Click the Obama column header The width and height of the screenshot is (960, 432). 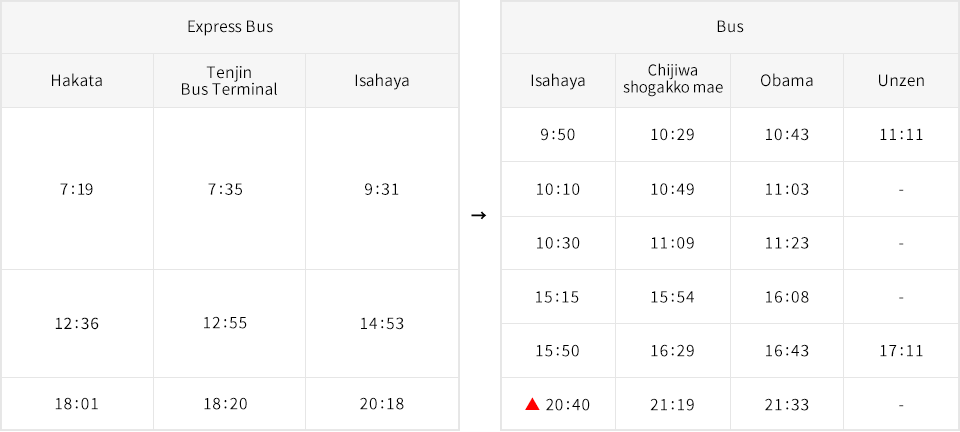(x=787, y=81)
